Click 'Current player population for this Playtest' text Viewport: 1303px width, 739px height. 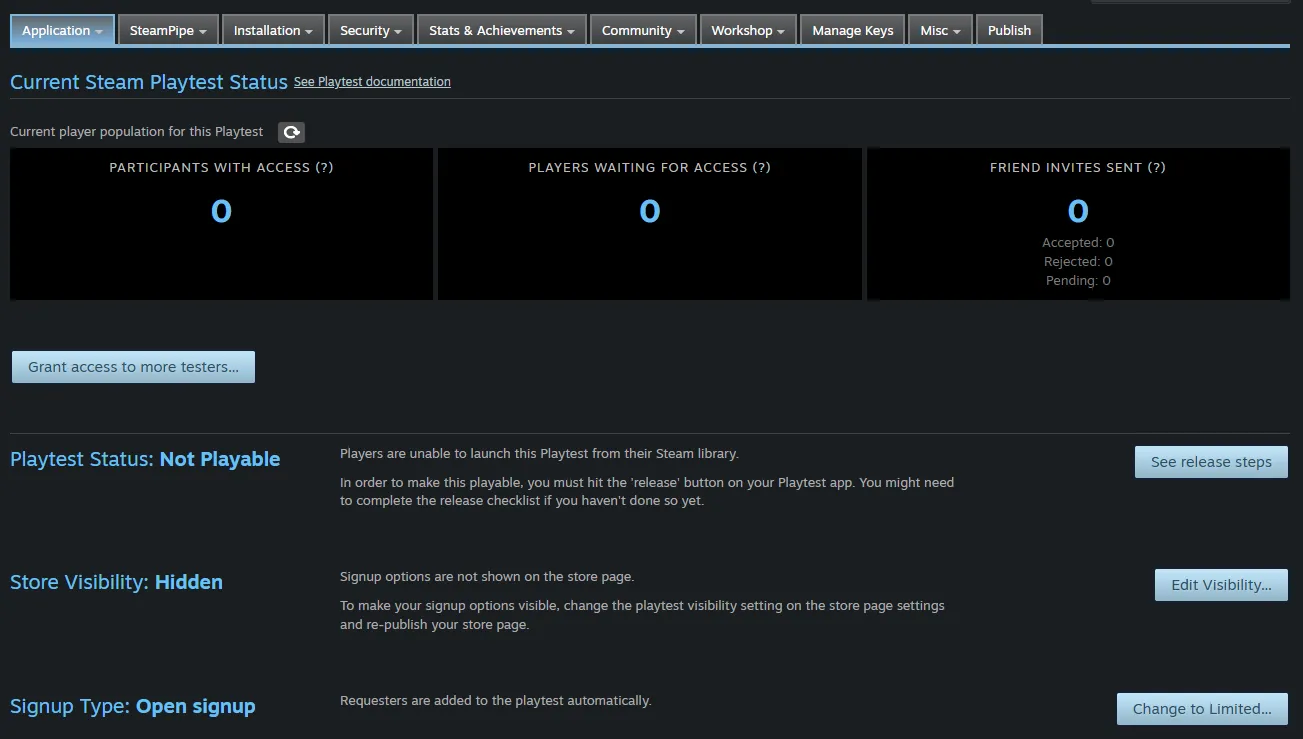pos(137,132)
